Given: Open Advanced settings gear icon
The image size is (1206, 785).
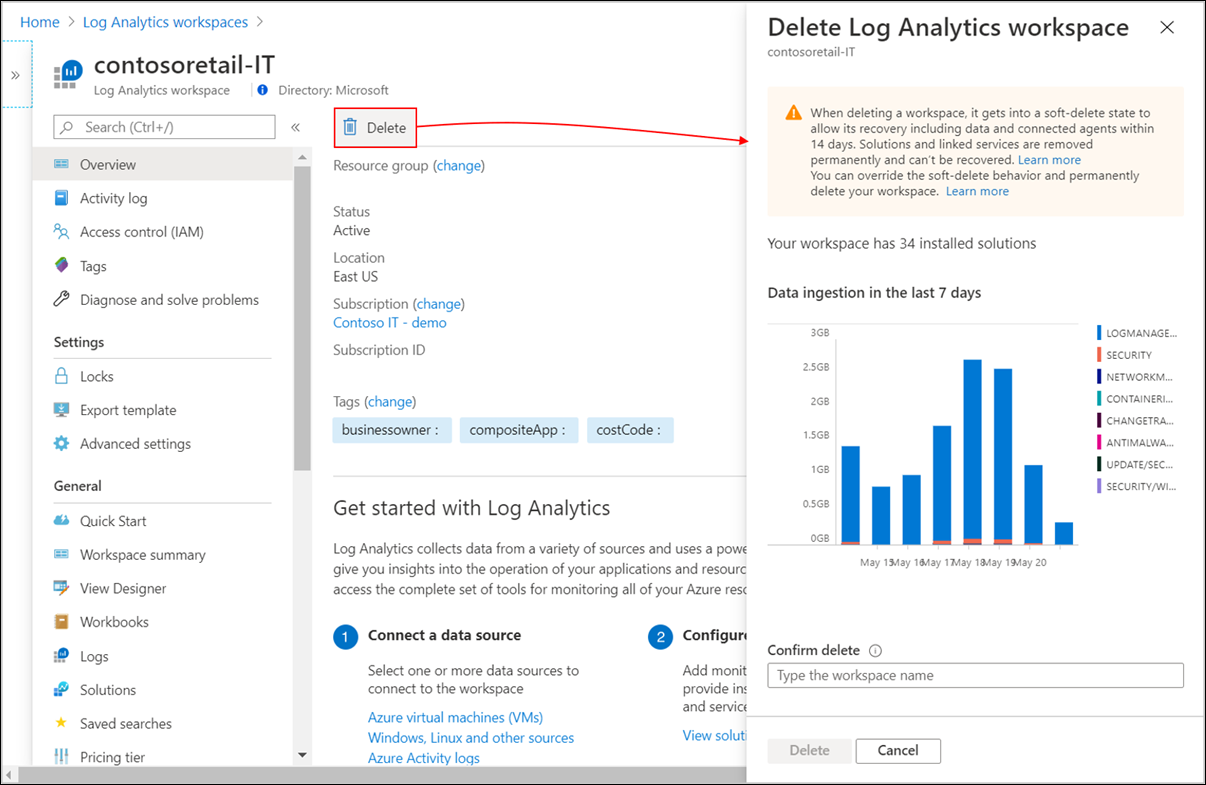Looking at the screenshot, I should click(62, 444).
